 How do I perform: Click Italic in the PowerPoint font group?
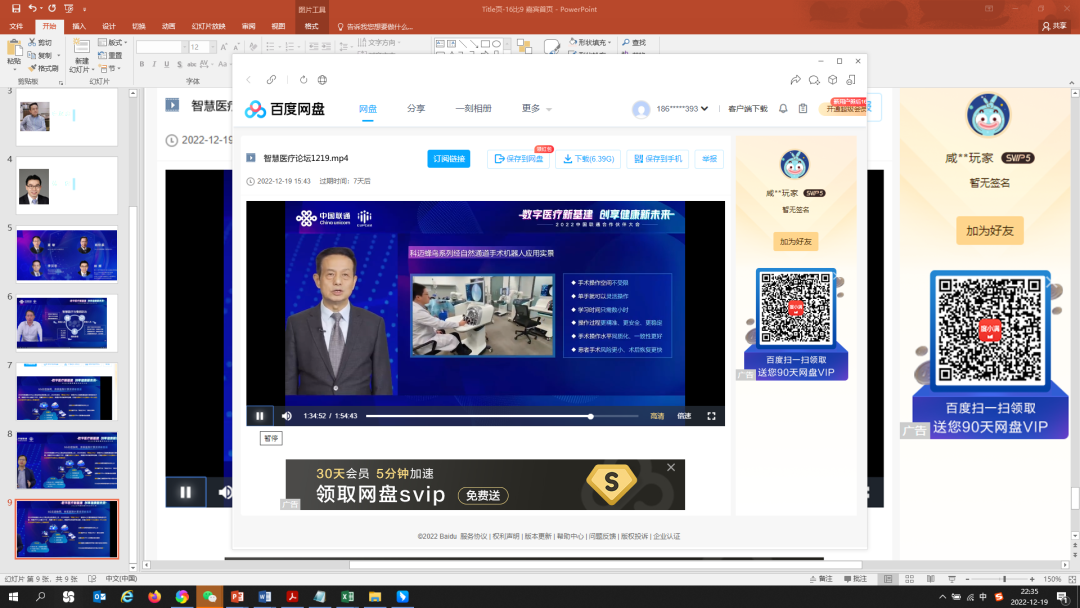154,64
